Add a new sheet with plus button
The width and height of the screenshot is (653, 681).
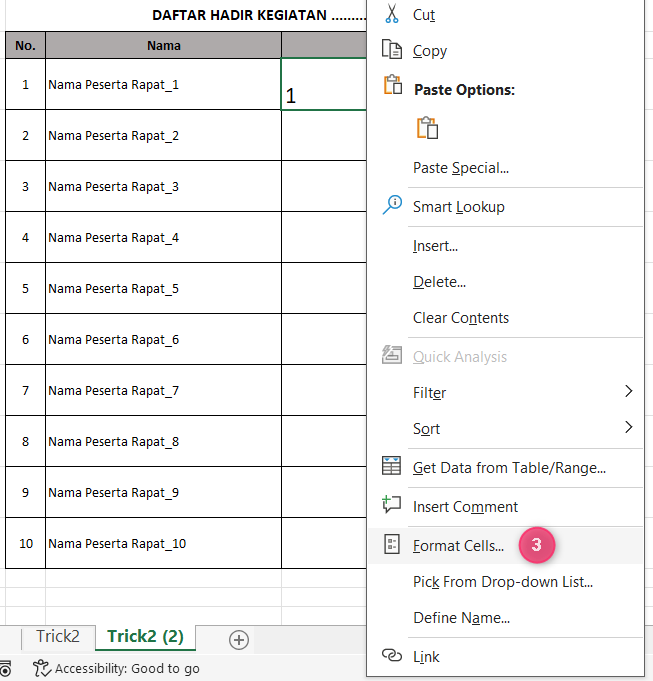238,638
